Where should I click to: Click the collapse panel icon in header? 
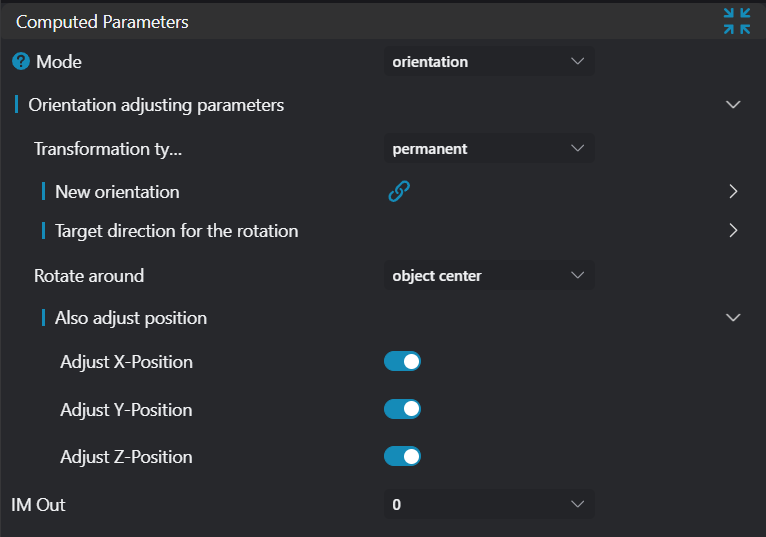737,21
